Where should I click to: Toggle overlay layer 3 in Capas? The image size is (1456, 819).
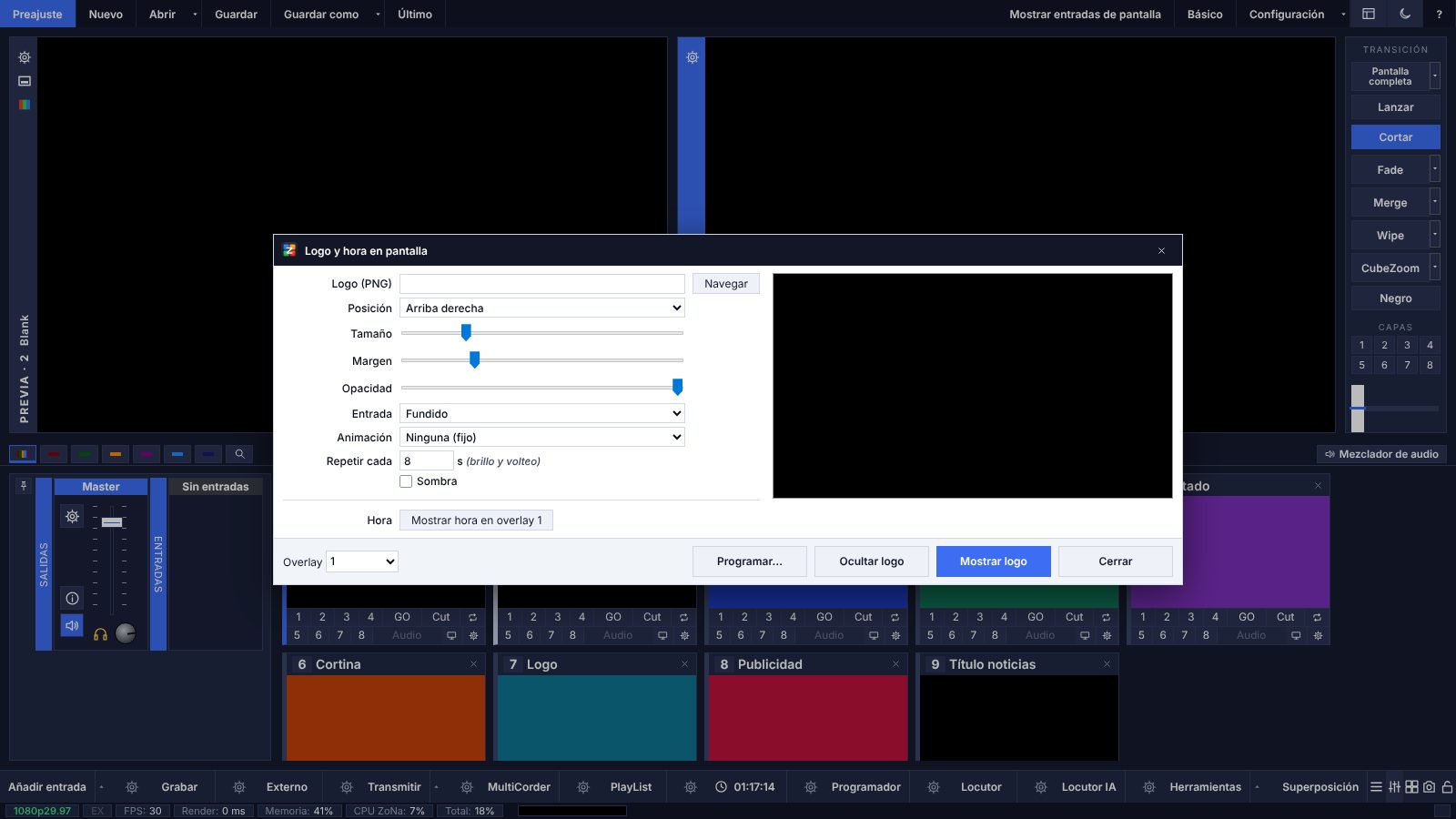tap(1407, 345)
